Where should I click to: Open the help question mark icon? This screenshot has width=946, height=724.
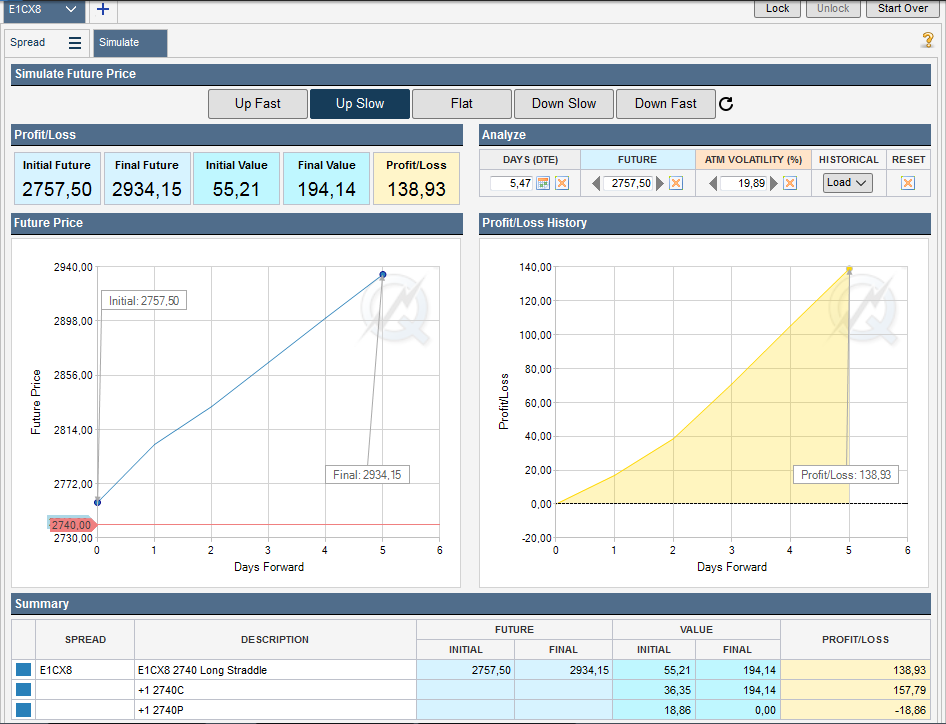927,40
